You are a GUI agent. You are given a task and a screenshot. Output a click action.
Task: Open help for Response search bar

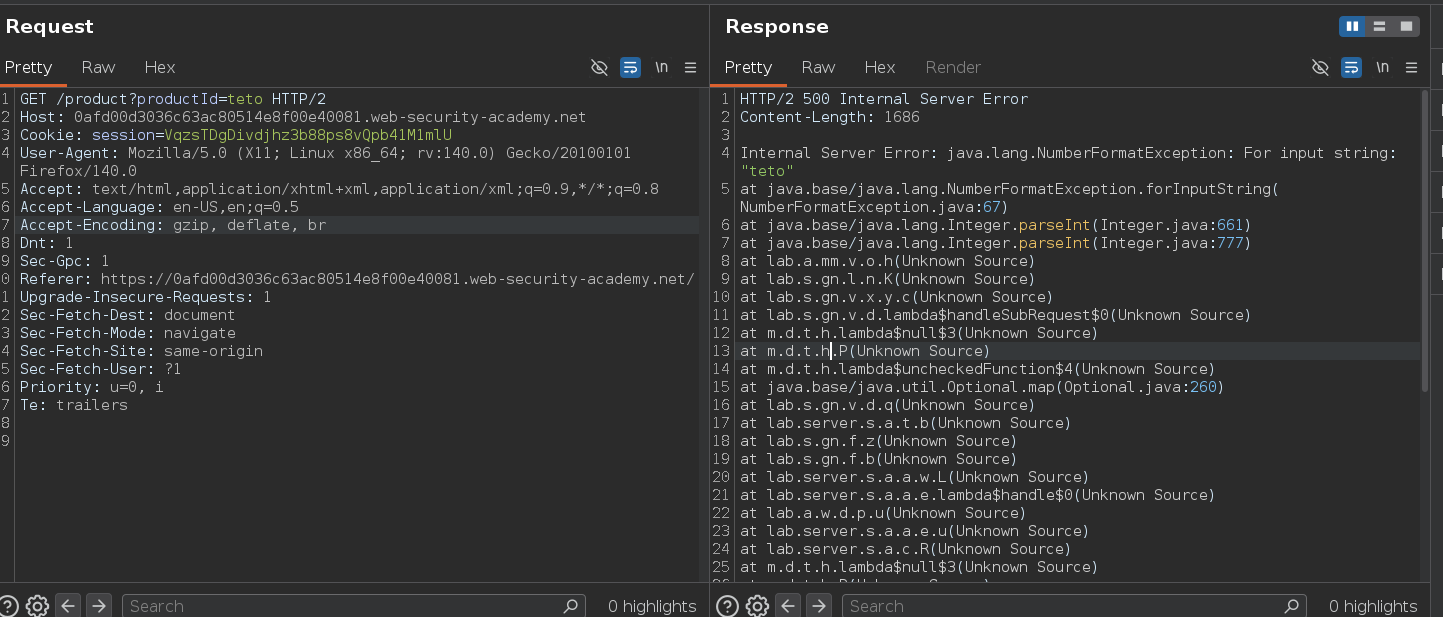tap(728, 605)
